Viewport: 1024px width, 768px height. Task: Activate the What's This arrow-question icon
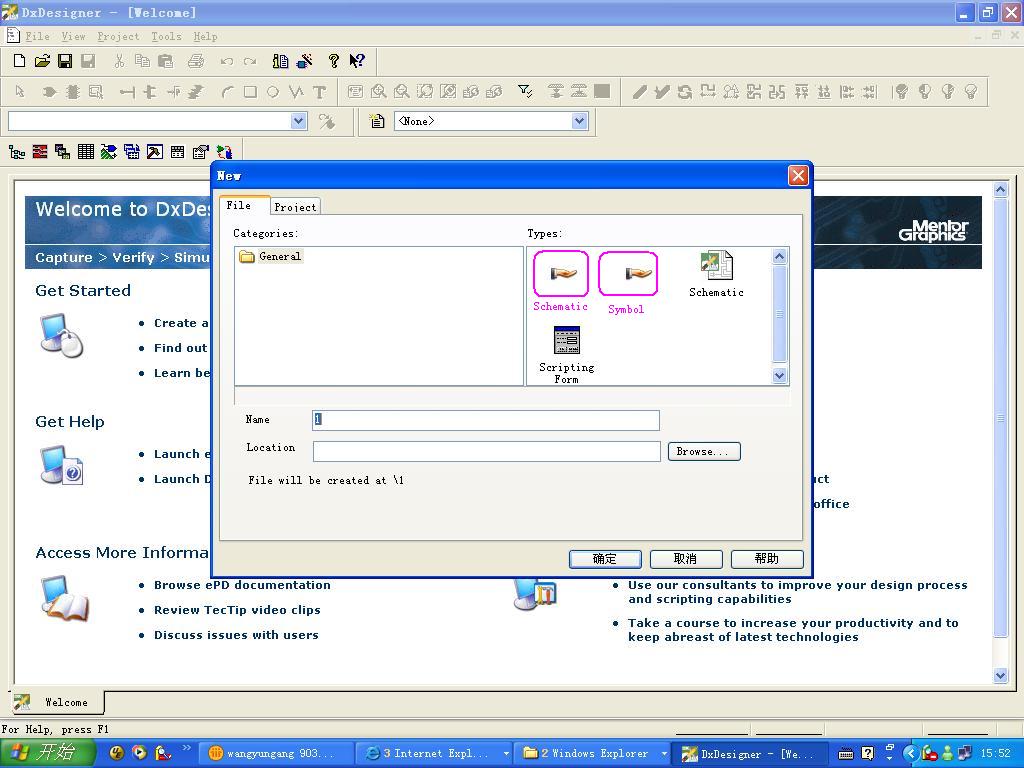357,61
